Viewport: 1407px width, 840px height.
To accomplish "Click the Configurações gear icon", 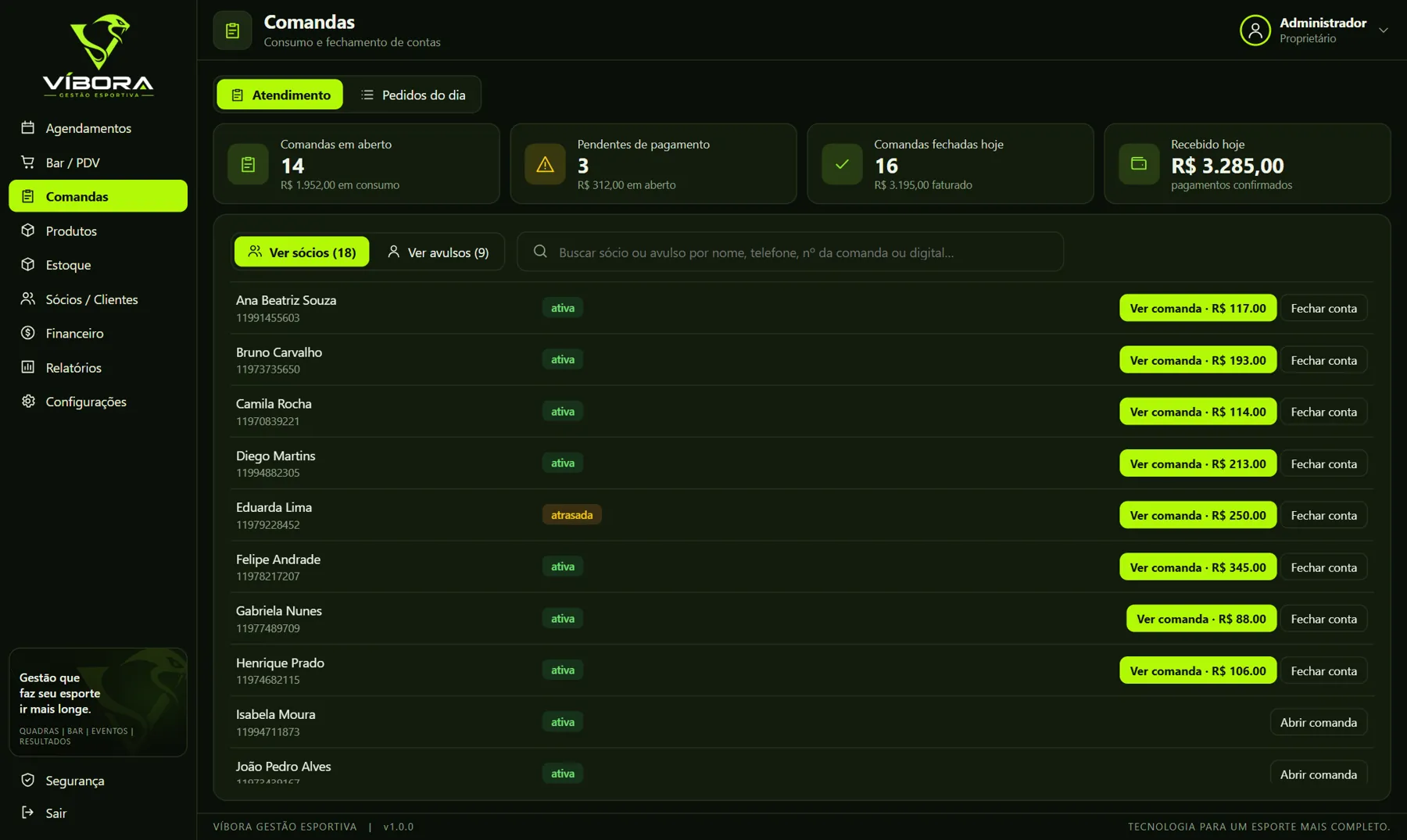I will coord(28,401).
